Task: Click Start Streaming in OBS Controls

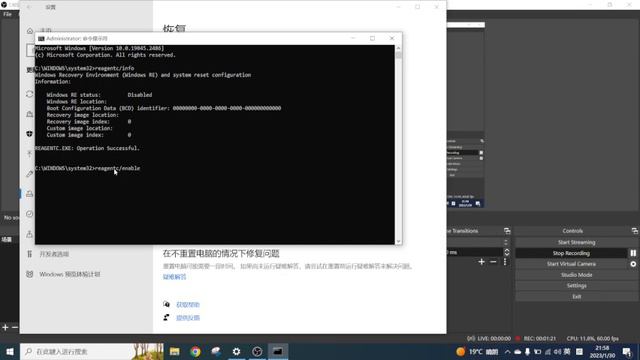Action: click(x=576, y=242)
